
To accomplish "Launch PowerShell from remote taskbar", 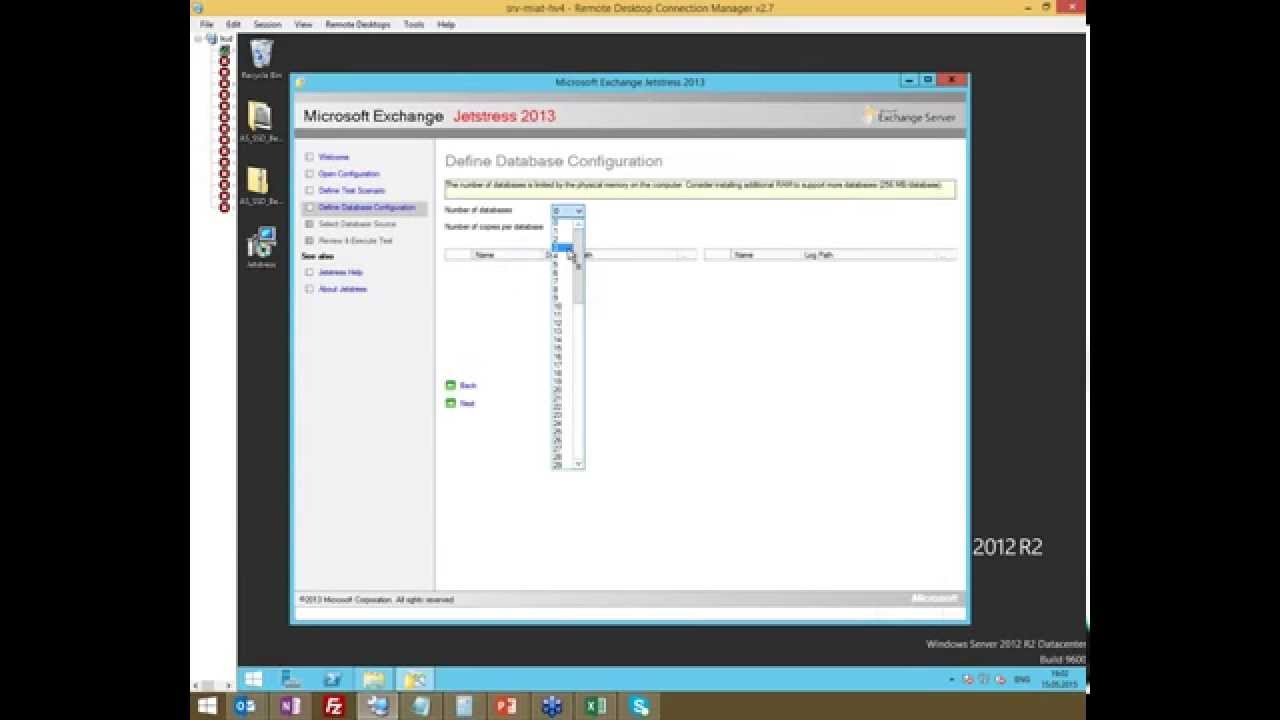I will tap(332, 679).
